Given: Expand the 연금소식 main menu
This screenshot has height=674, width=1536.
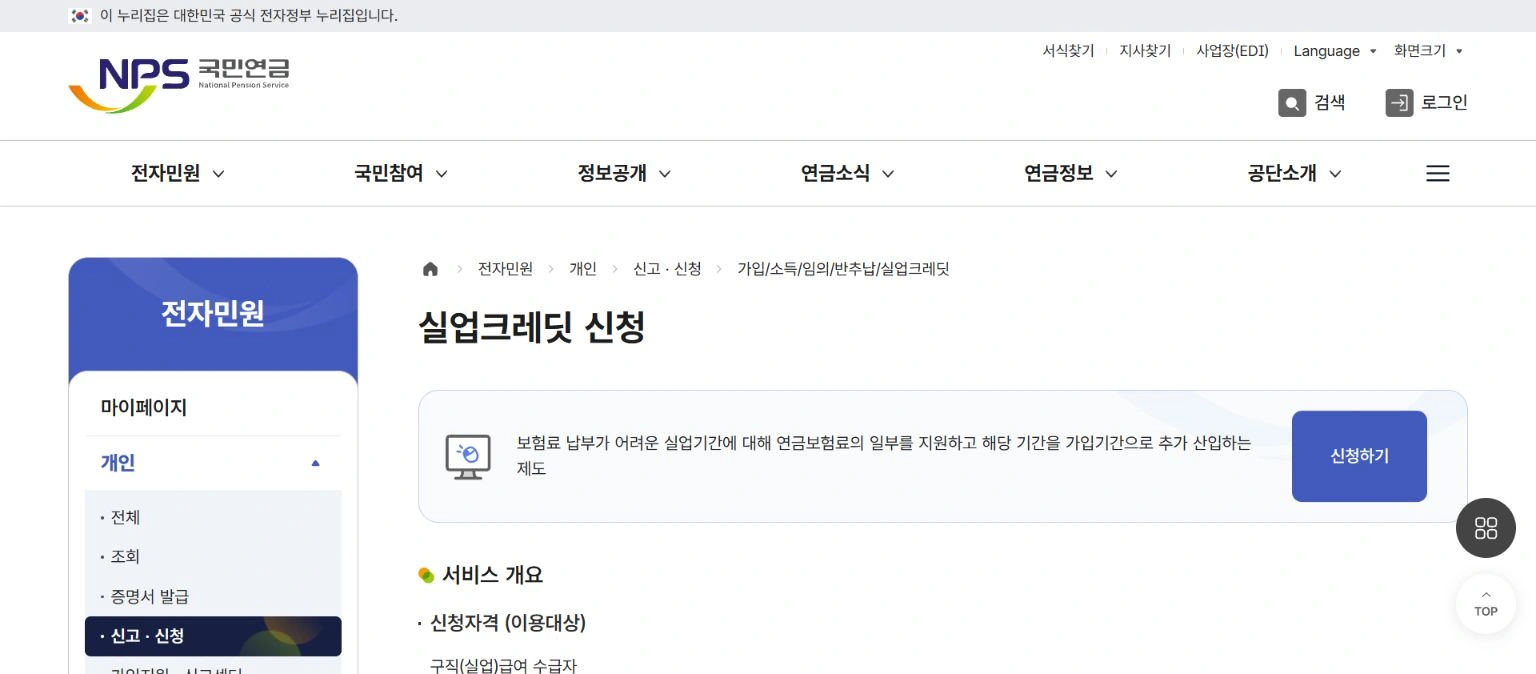Looking at the screenshot, I should coord(848,174).
